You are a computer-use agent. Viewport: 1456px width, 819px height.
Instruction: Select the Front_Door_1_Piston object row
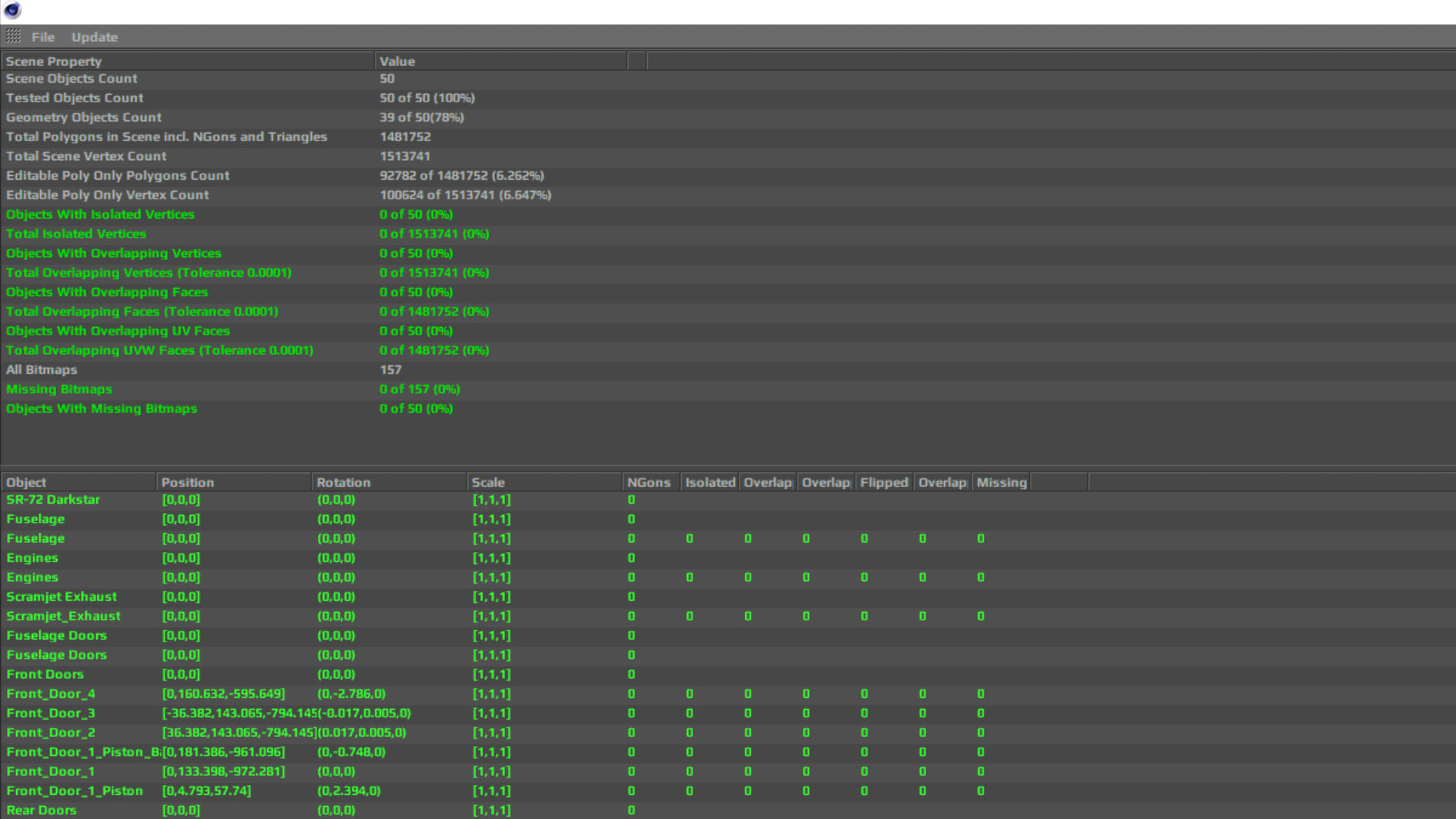(x=74, y=791)
